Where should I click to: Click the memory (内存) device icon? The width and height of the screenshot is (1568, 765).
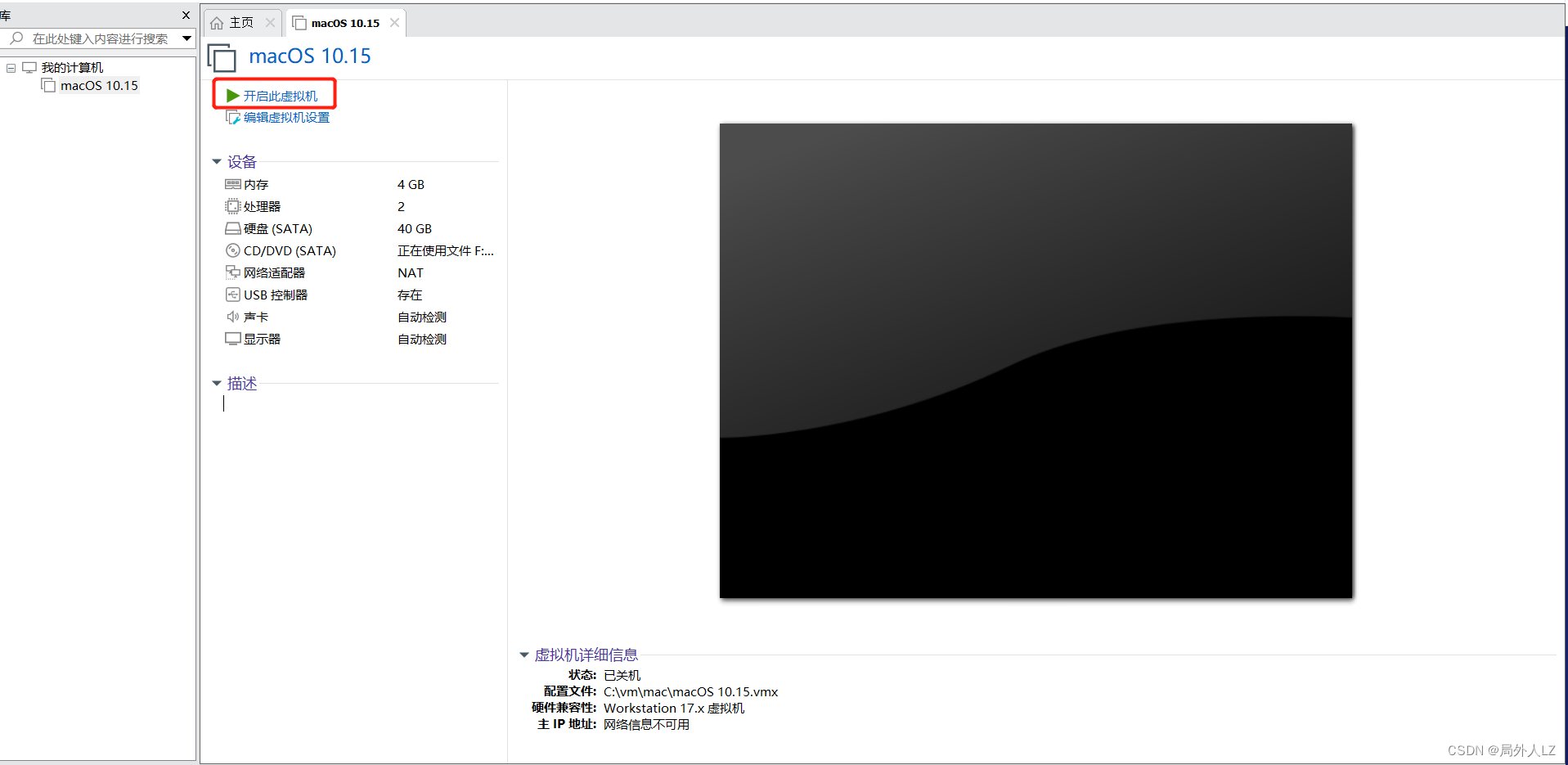[x=233, y=185]
